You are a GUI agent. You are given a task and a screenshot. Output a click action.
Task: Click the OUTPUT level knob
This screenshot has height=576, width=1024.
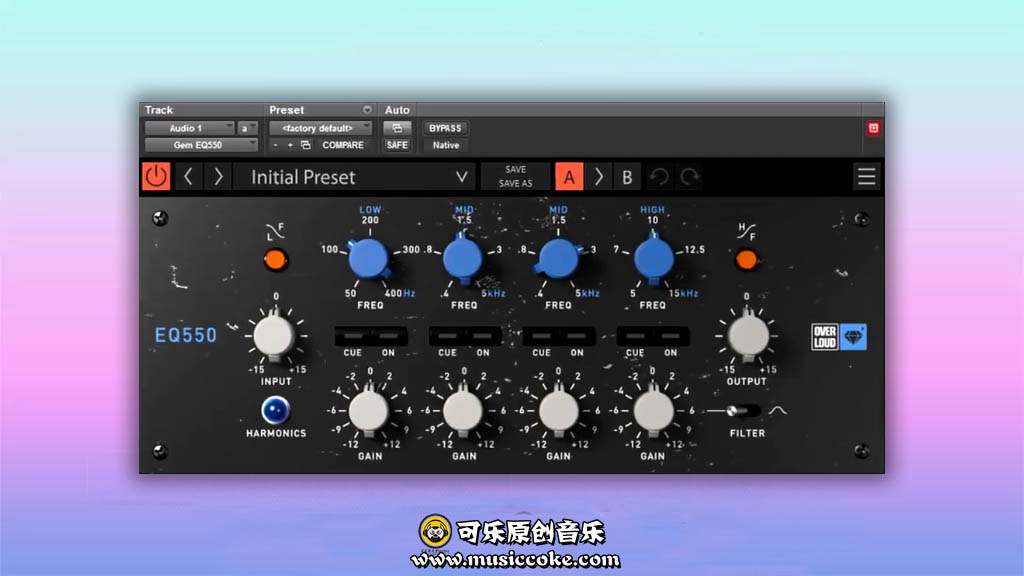pos(748,336)
